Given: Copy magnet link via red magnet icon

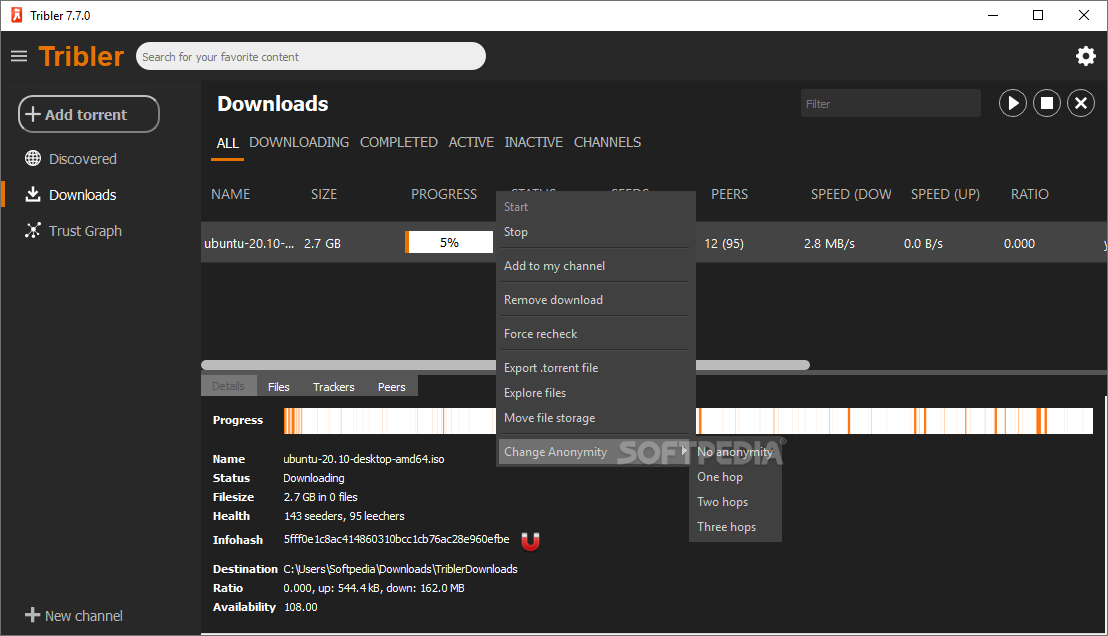Looking at the screenshot, I should [x=530, y=541].
